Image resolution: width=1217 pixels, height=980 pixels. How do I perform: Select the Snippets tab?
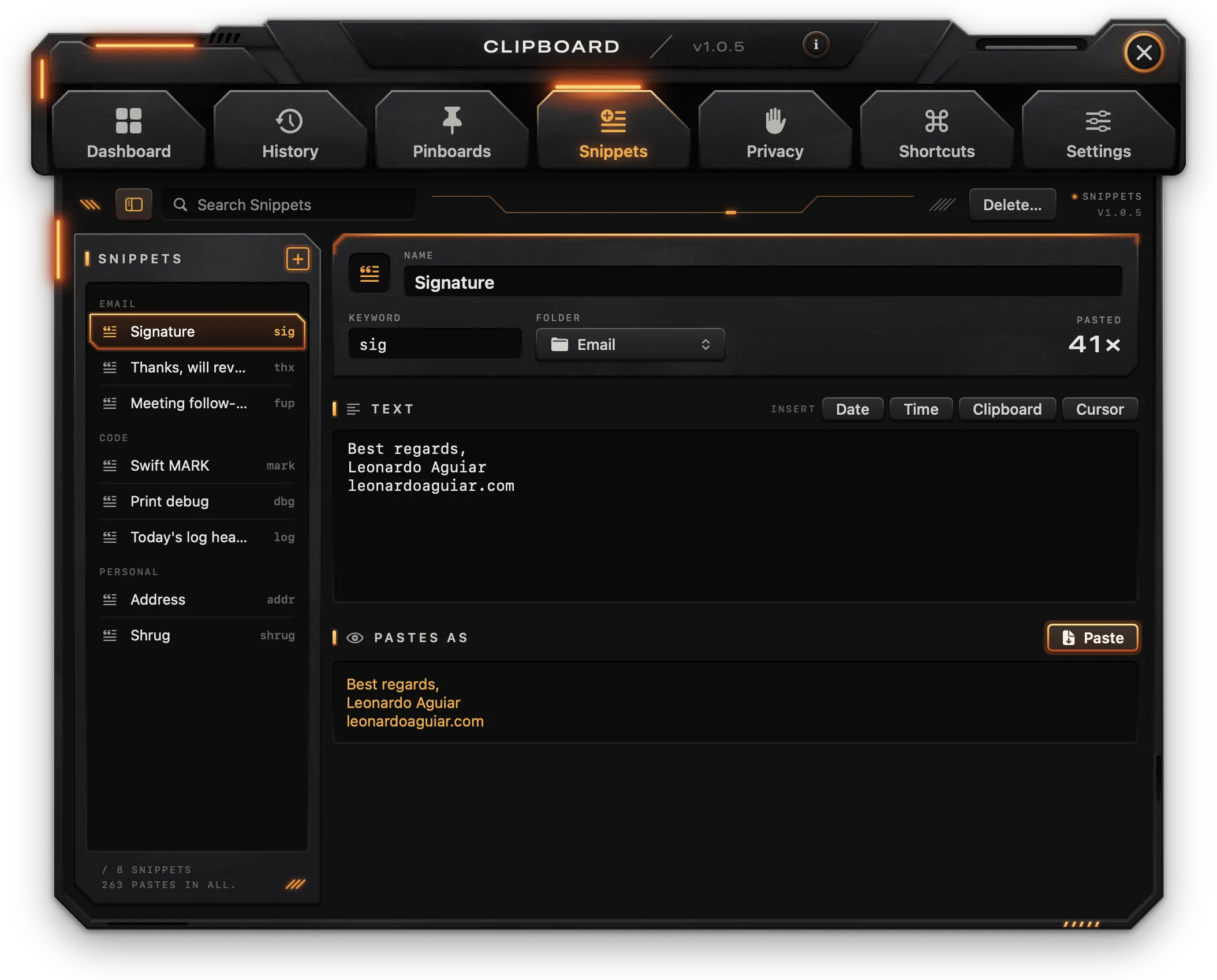pyautogui.click(x=613, y=131)
